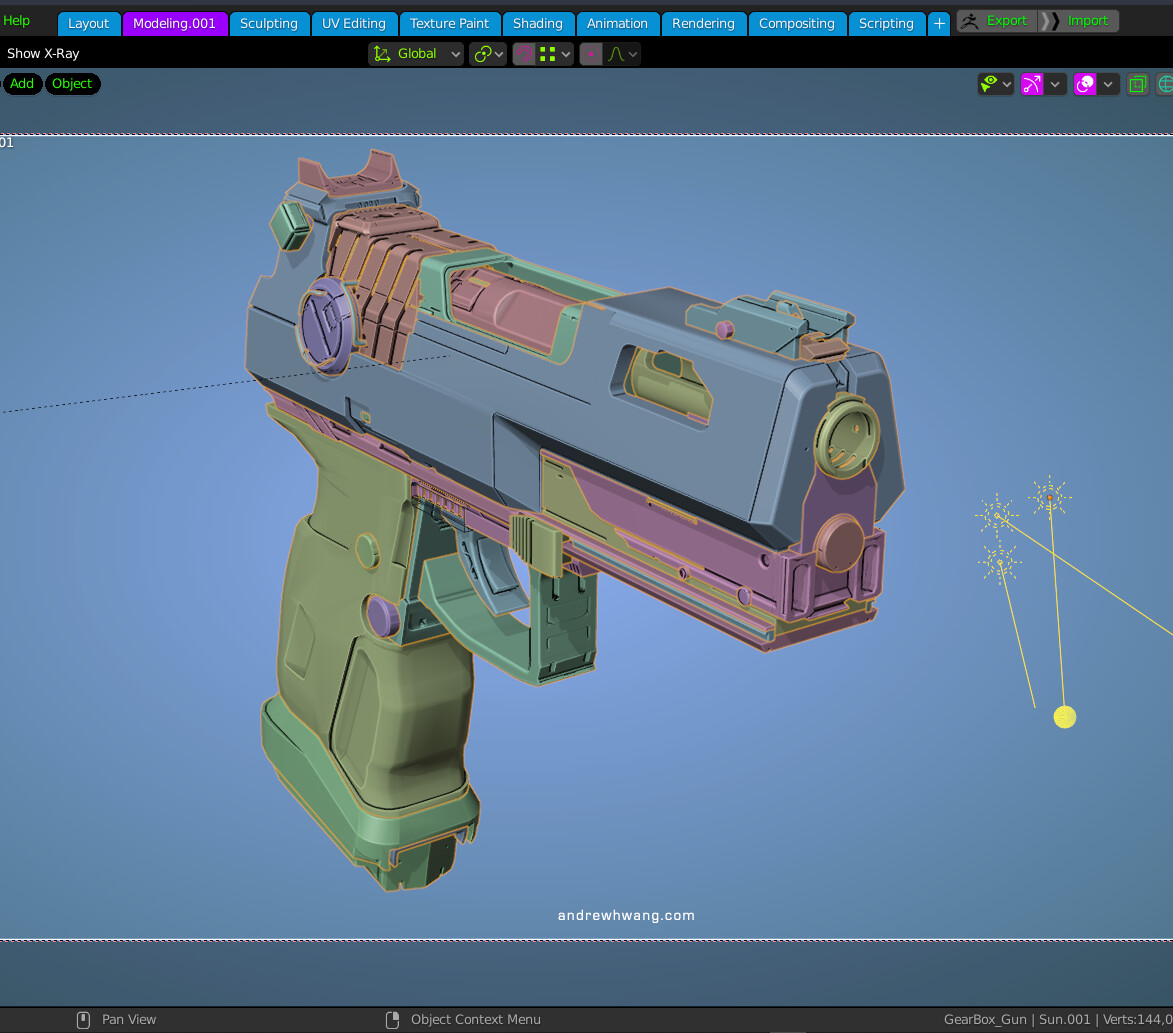Expand the overlays options dropdown arrow
This screenshot has width=1173, height=1033.
1108,84
